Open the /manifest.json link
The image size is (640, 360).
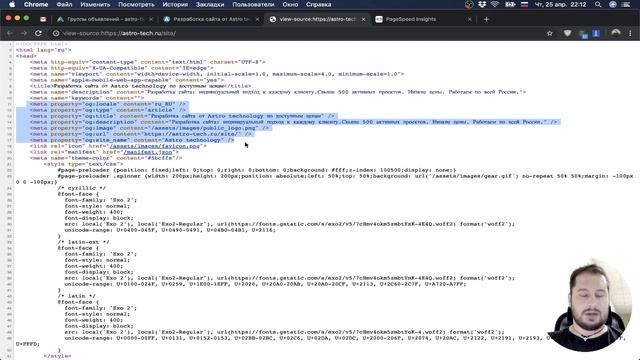tap(148, 152)
